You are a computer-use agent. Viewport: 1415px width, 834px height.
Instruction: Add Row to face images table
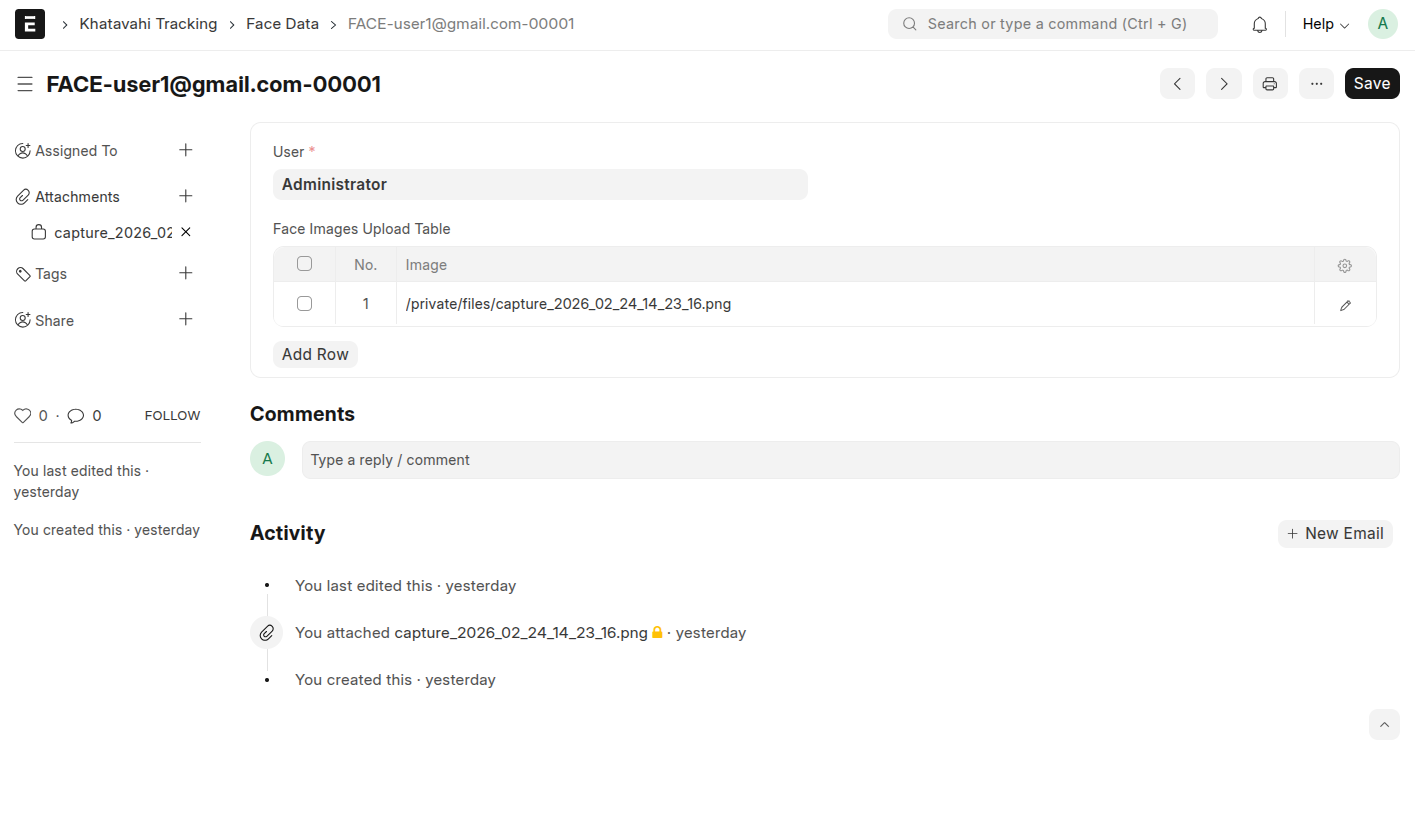tap(315, 354)
